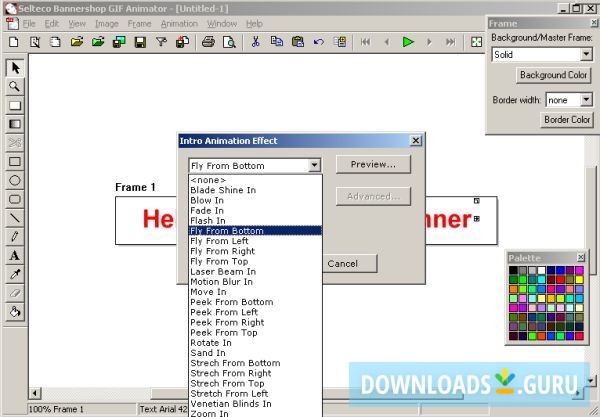Select the eraser tool
The height and width of the screenshot is (417, 600).
[15, 293]
